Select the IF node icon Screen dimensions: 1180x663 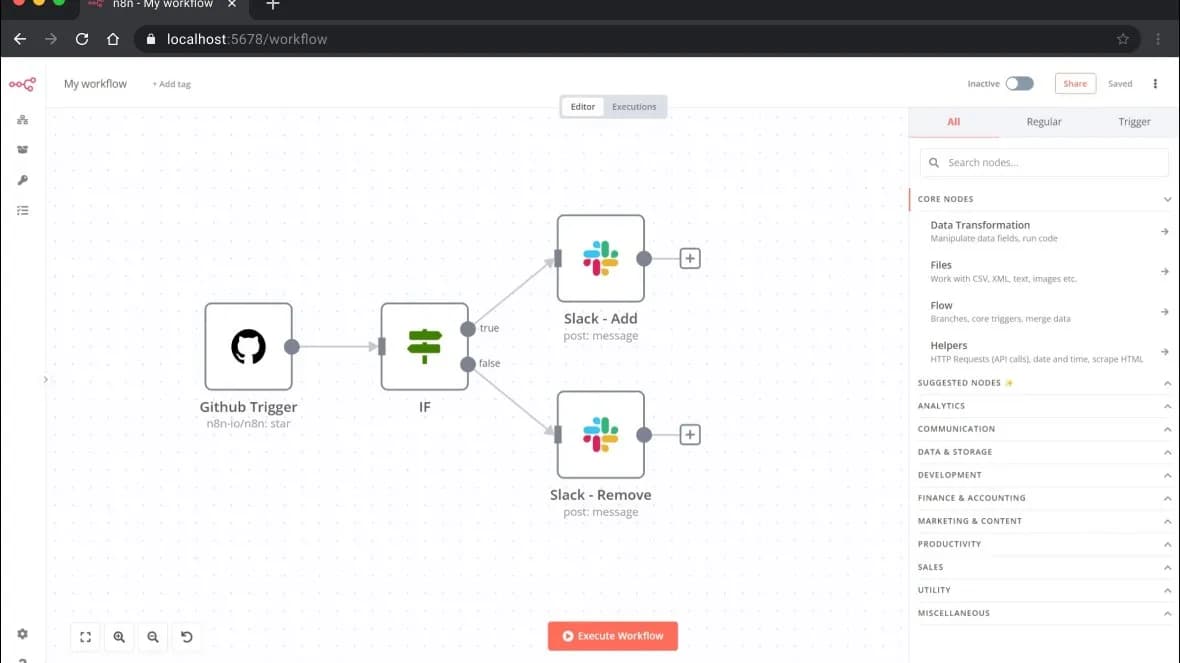[x=424, y=346]
